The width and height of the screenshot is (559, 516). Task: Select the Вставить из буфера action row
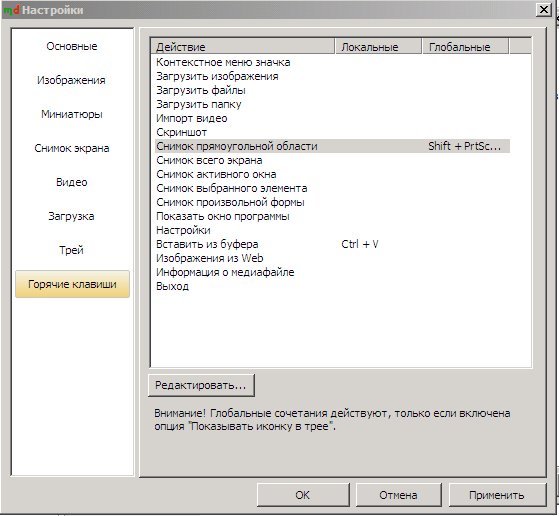pyautogui.click(x=332, y=244)
